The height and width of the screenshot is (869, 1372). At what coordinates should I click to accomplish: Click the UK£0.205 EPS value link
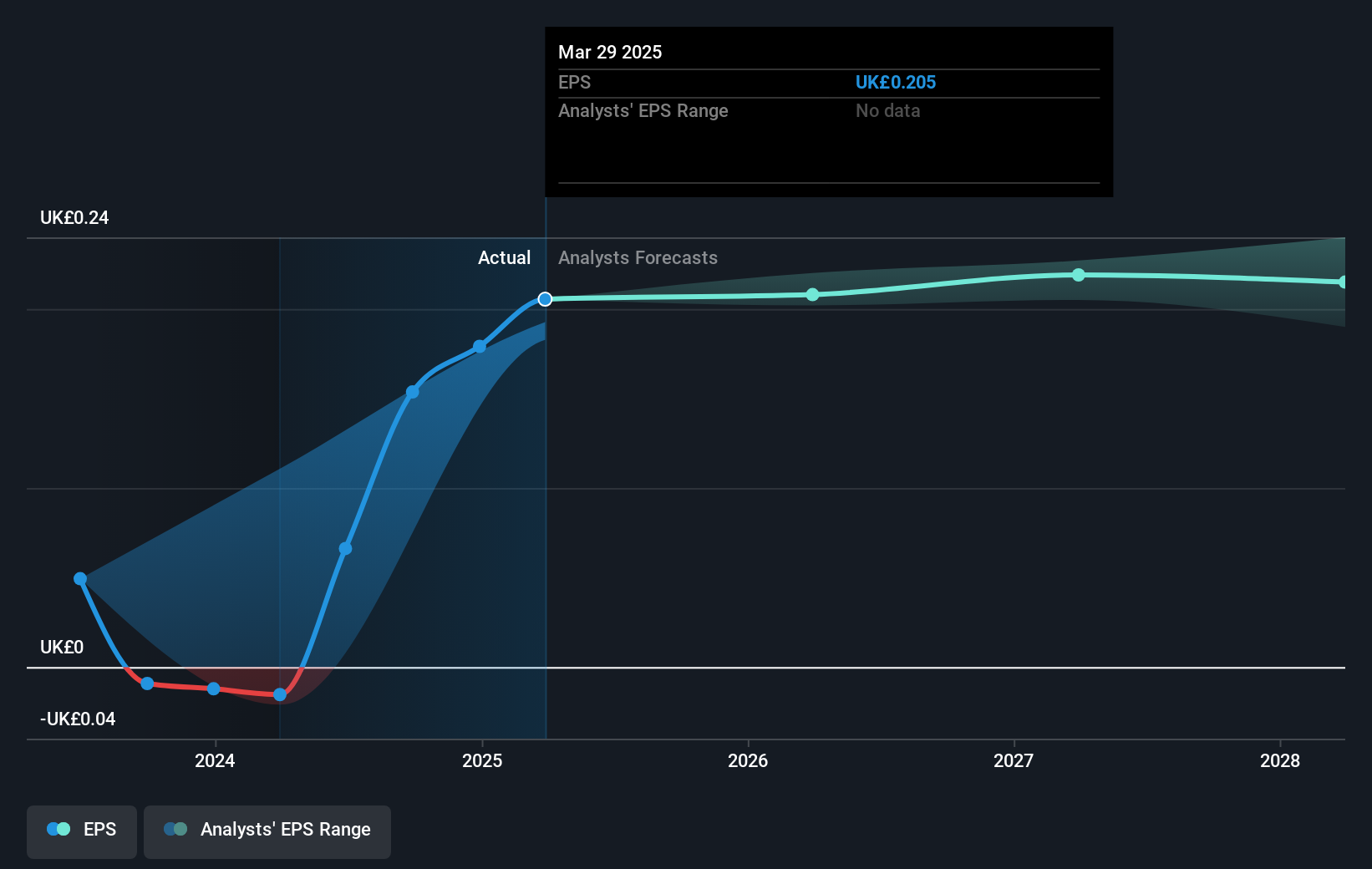click(x=895, y=82)
